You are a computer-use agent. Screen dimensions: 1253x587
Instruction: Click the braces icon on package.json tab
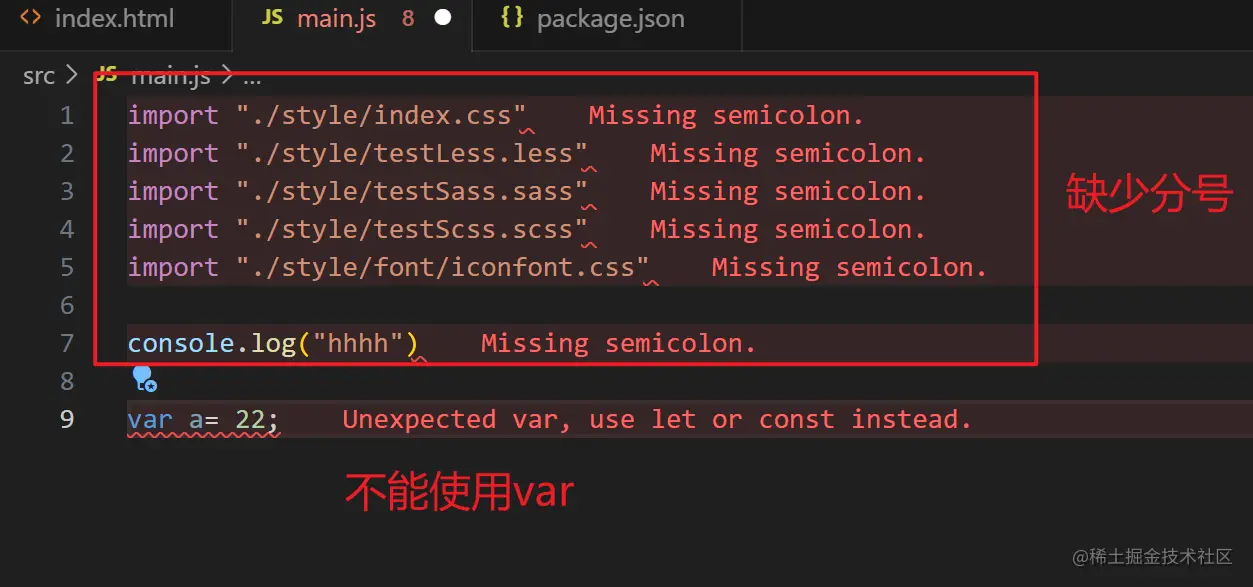pos(512,18)
